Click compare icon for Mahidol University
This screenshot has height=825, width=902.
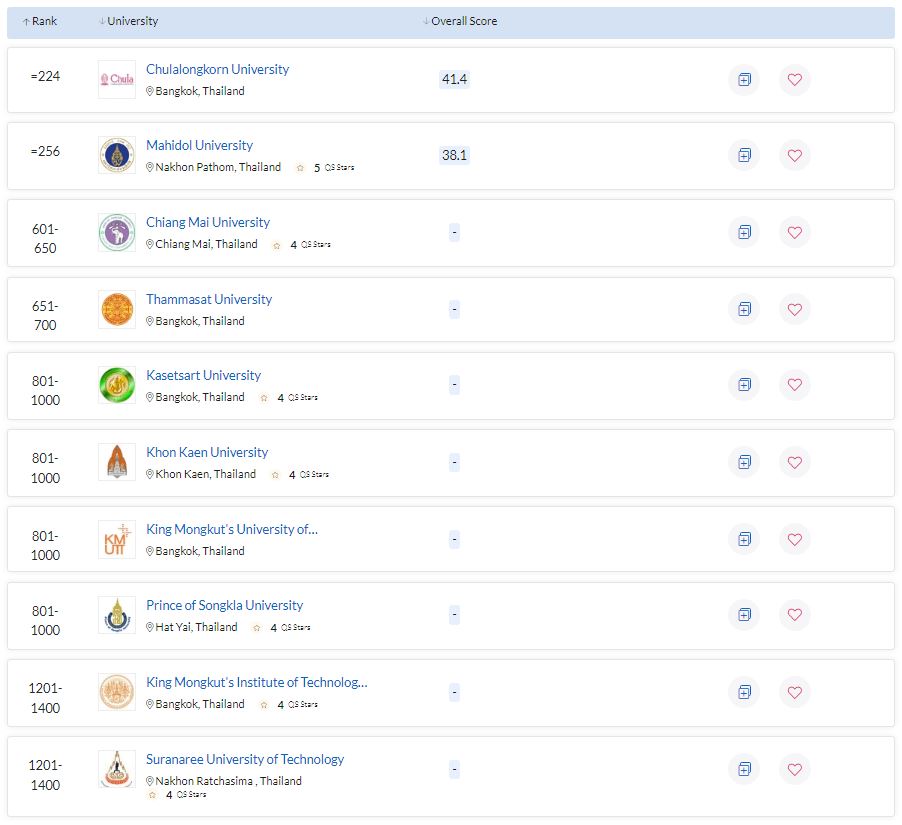click(x=744, y=155)
